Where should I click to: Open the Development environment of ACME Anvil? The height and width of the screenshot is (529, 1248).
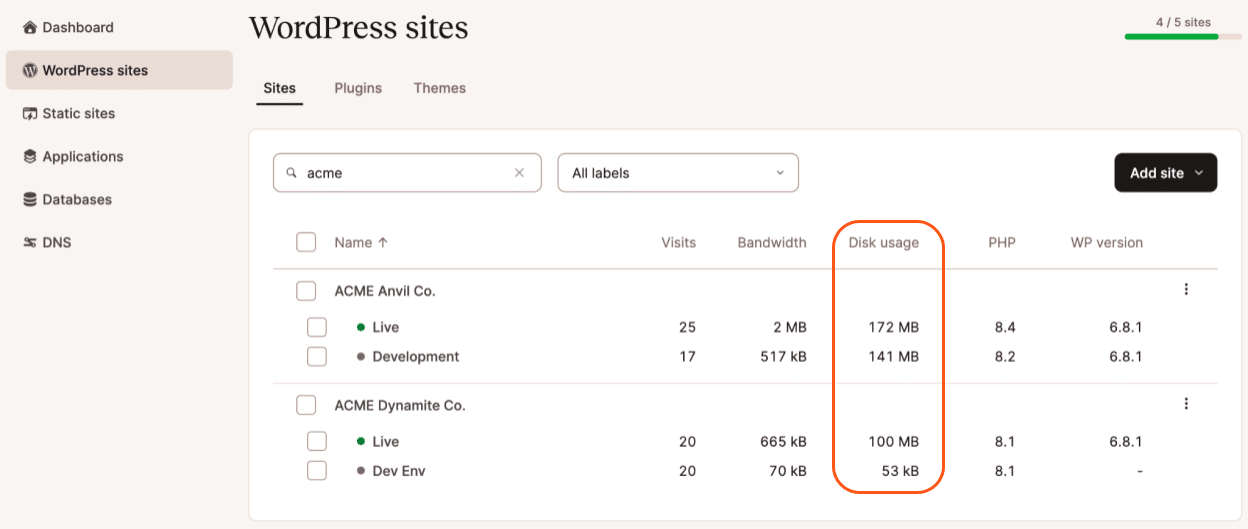click(x=415, y=356)
